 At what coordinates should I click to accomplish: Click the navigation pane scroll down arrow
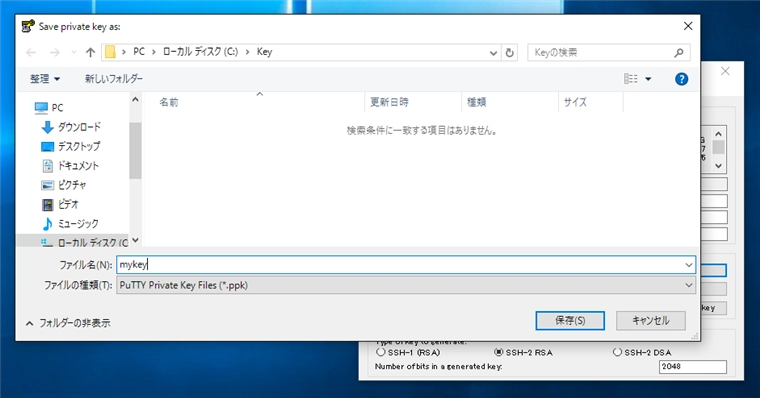pos(135,240)
